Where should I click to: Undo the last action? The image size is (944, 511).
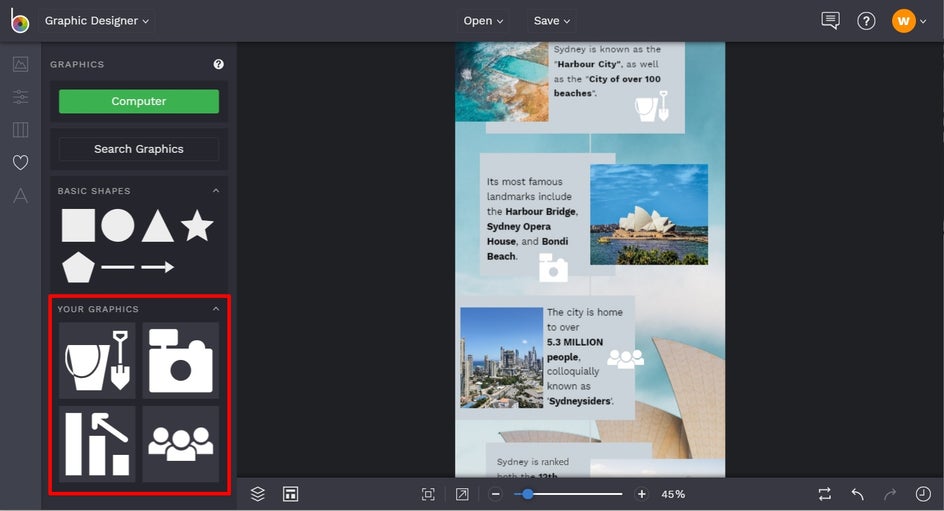click(858, 494)
